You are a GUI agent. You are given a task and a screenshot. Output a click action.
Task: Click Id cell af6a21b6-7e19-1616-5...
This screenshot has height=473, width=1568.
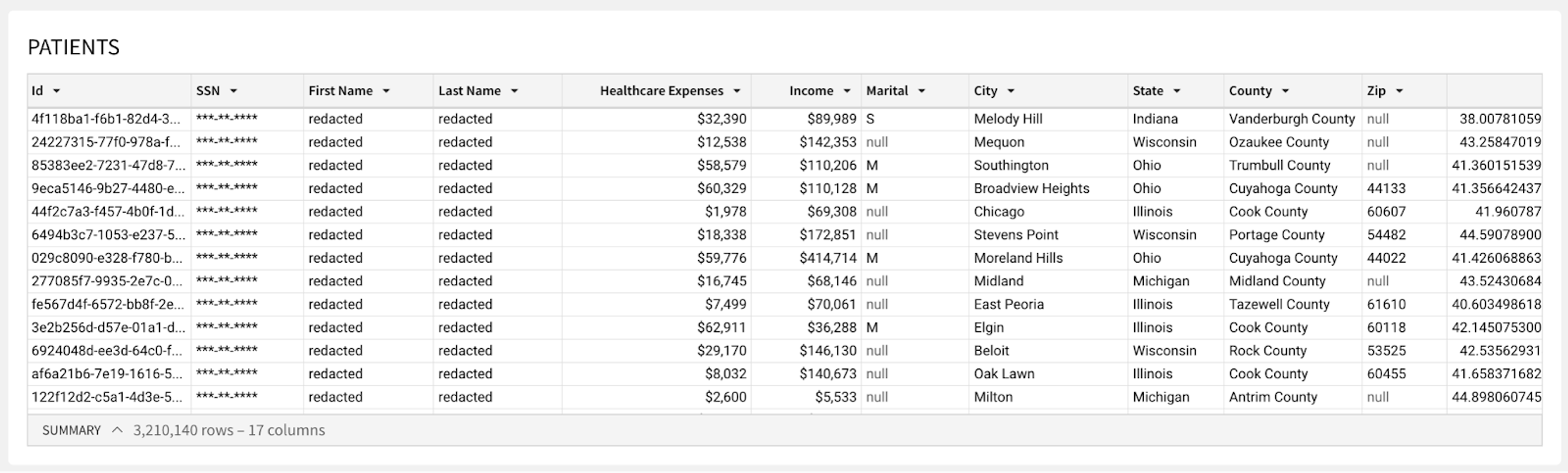pos(109,374)
